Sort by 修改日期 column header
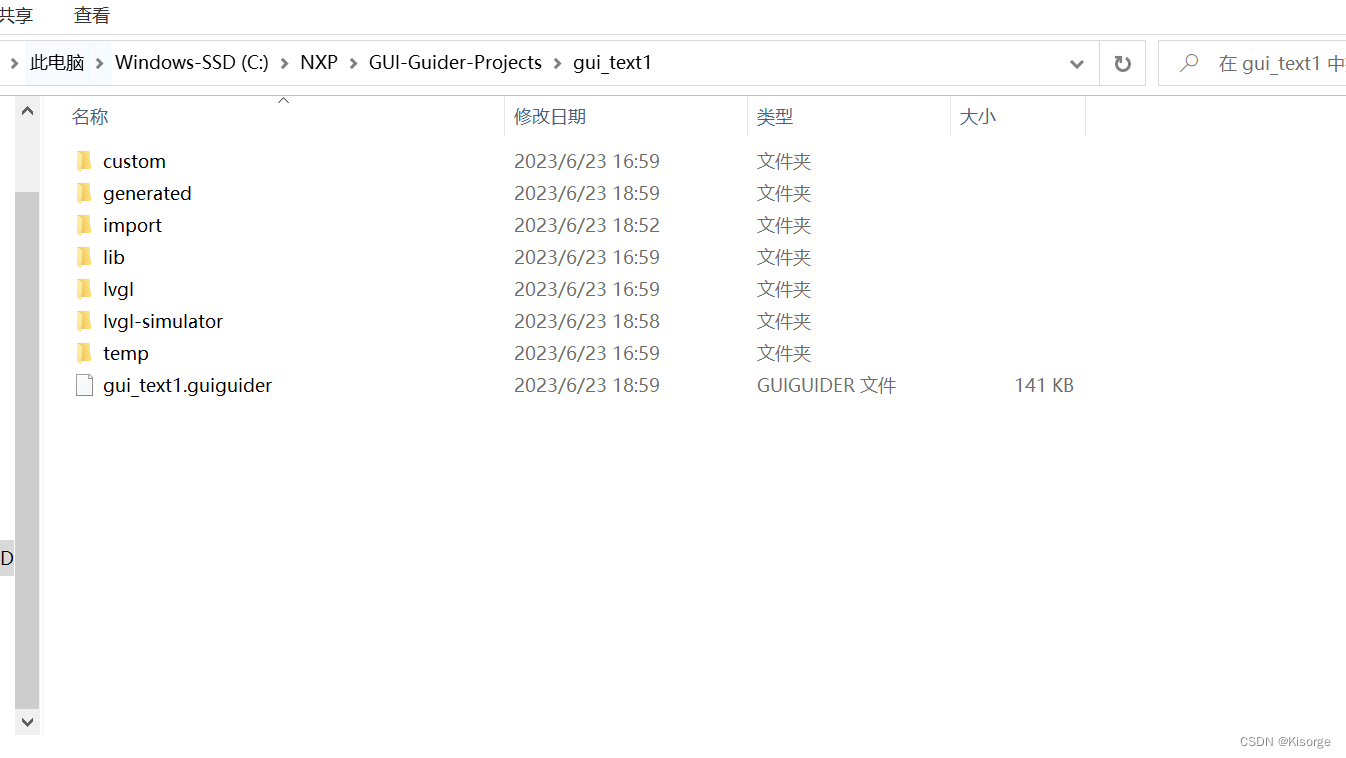Screen dimensions: 1346x758 tap(550, 117)
